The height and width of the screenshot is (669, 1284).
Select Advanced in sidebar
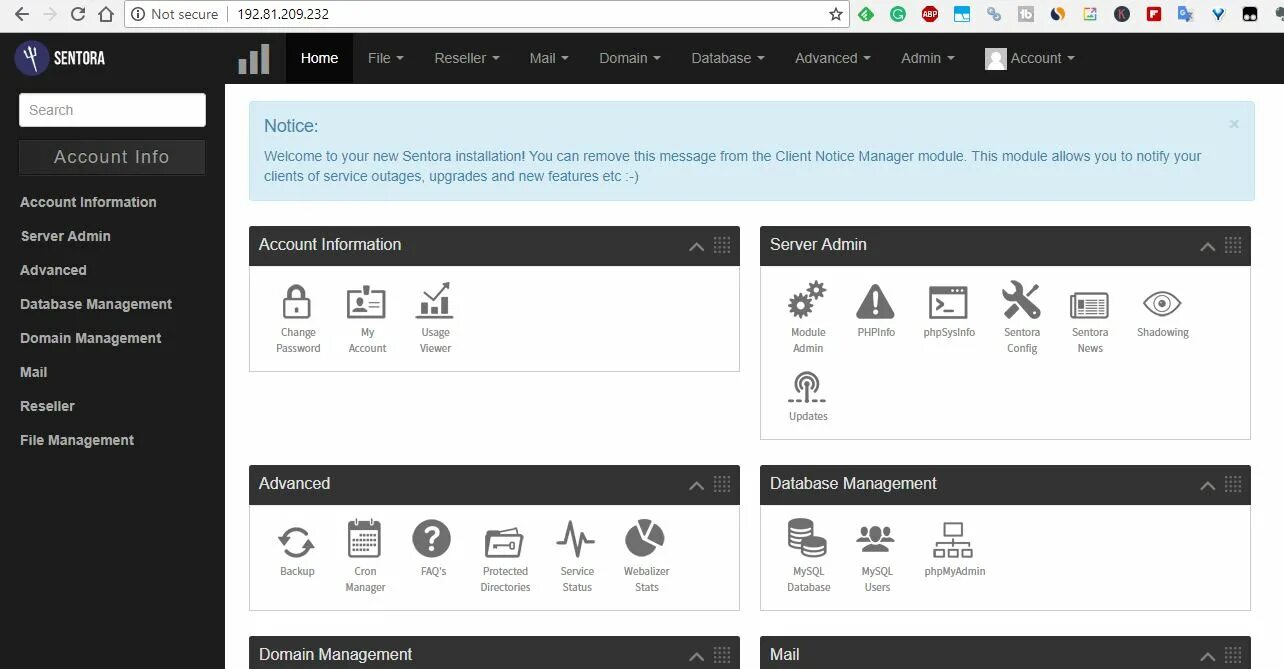coord(53,270)
